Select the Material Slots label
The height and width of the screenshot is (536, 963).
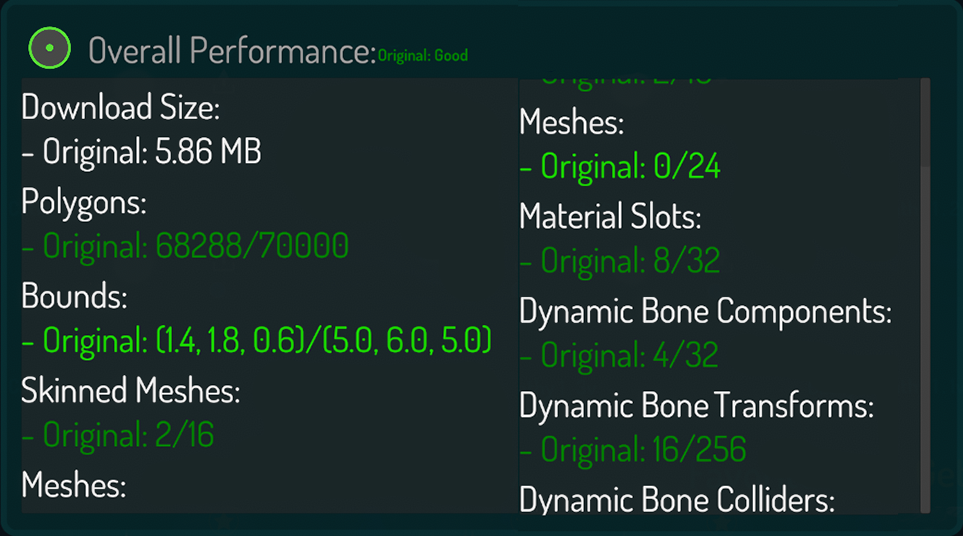[x=610, y=214]
